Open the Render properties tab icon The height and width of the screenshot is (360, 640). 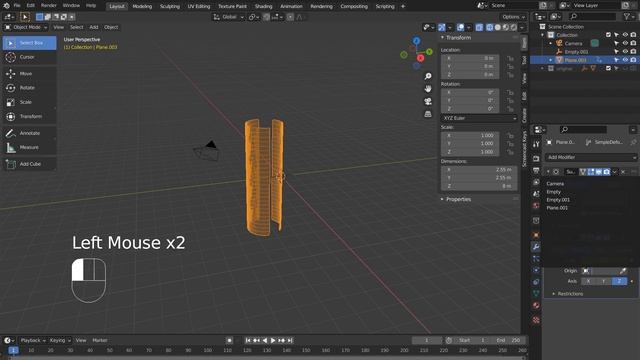(x=536, y=158)
